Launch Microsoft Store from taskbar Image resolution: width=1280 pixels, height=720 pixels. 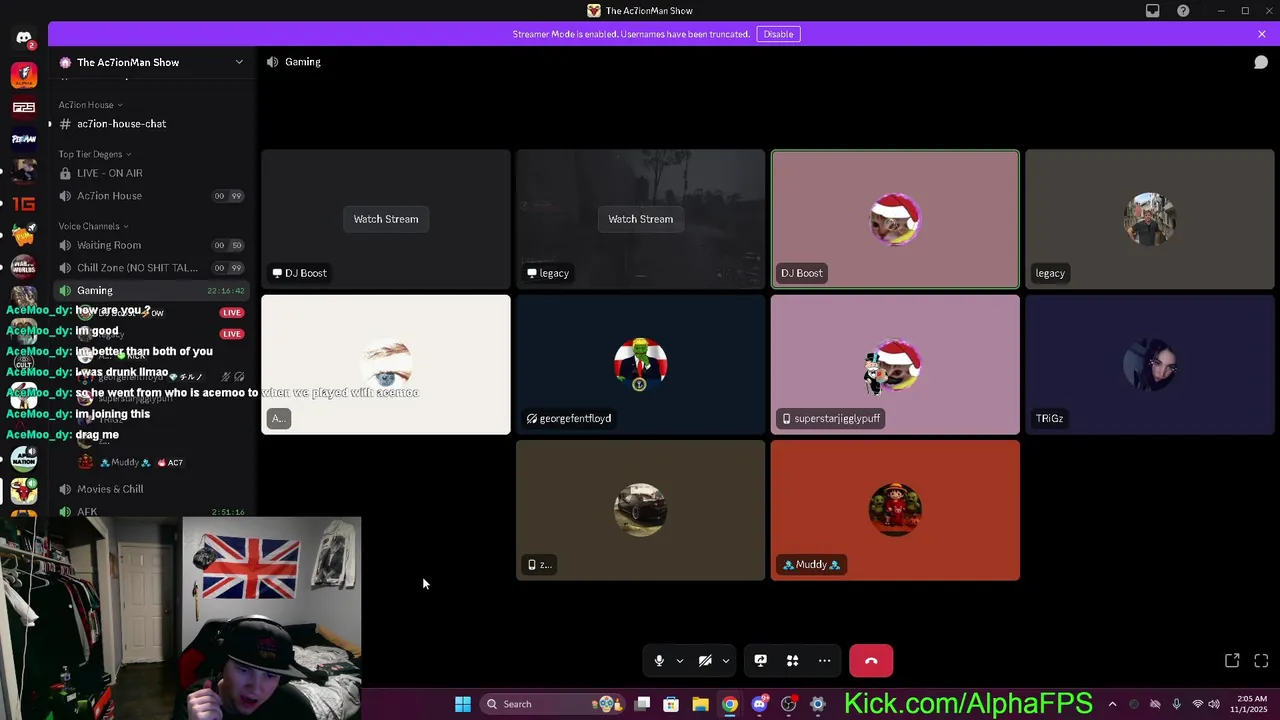[x=671, y=704]
